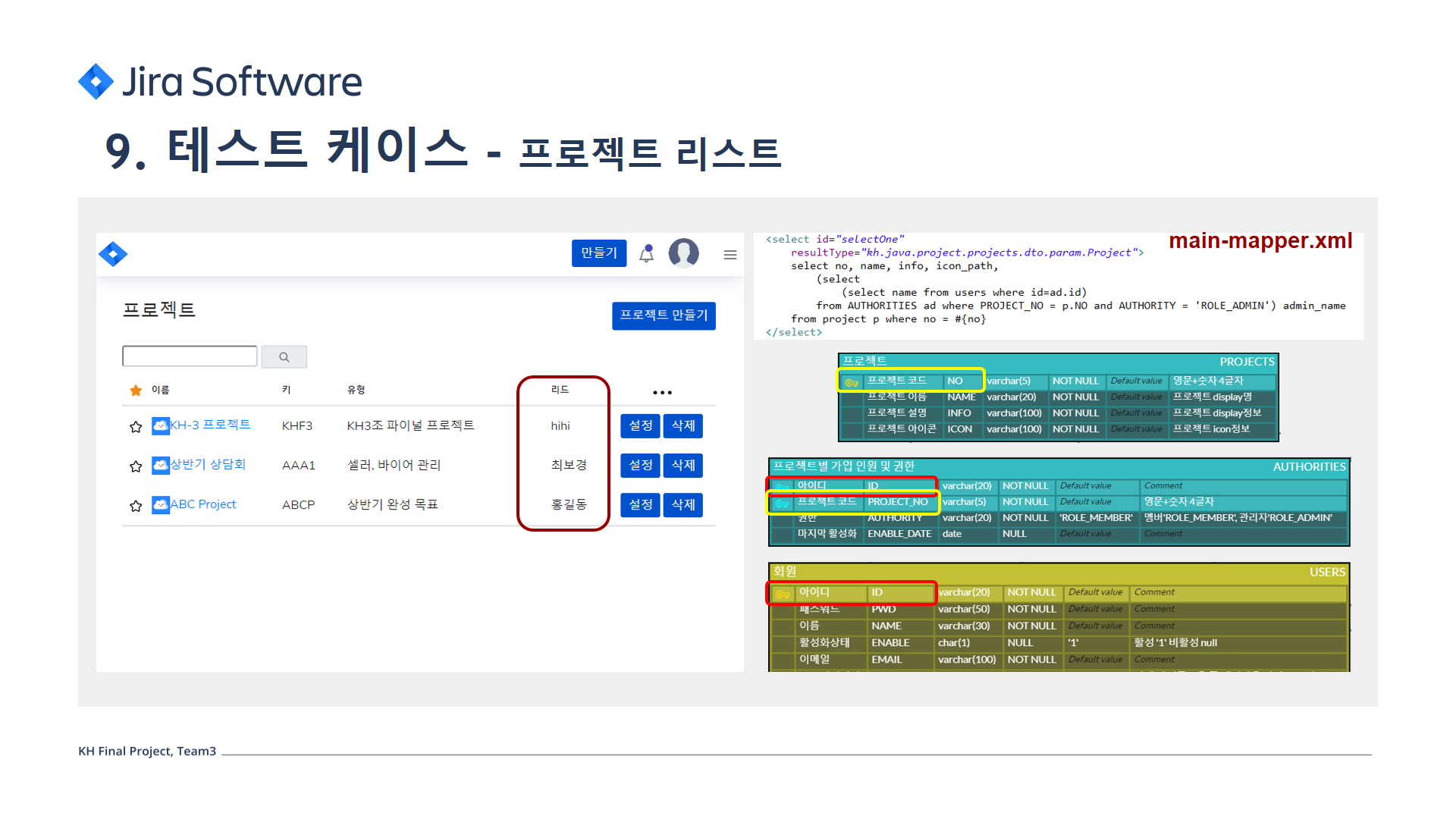1456x819 pixels.
Task: Click the key cell ABCP
Action: click(x=298, y=505)
